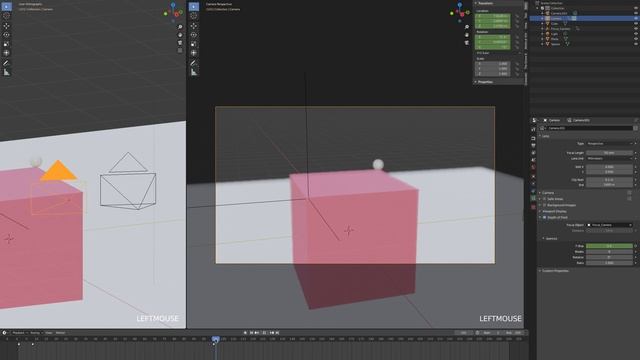The height and width of the screenshot is (360, 640).
Task: Click the green F-Stop value field
Action: pos(609,246)
